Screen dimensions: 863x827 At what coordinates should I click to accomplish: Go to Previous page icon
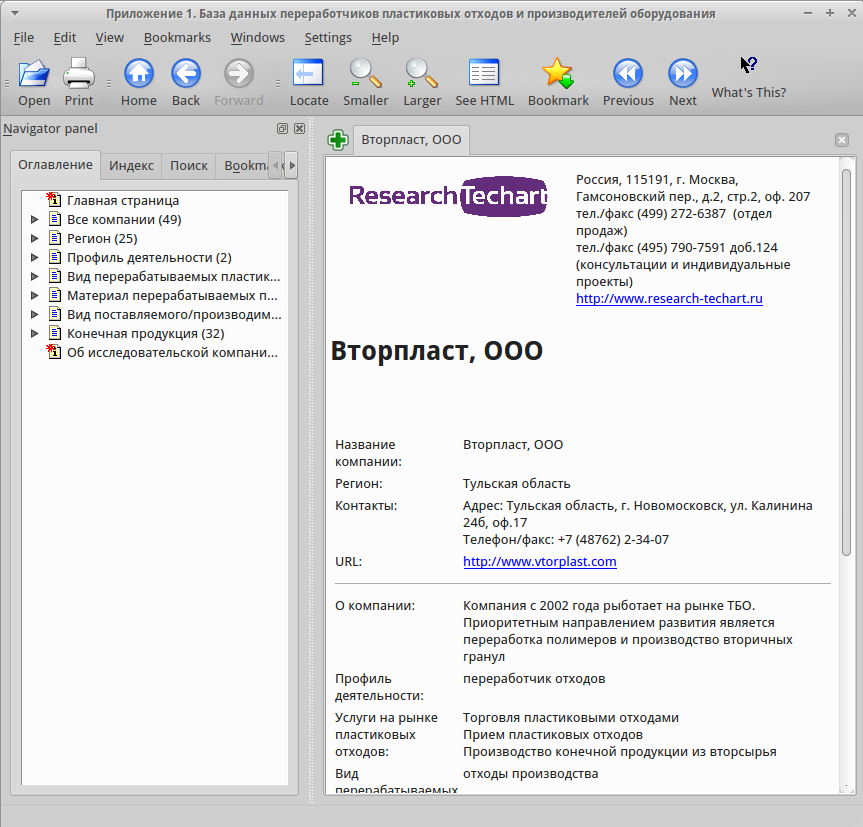pos(627,74)
